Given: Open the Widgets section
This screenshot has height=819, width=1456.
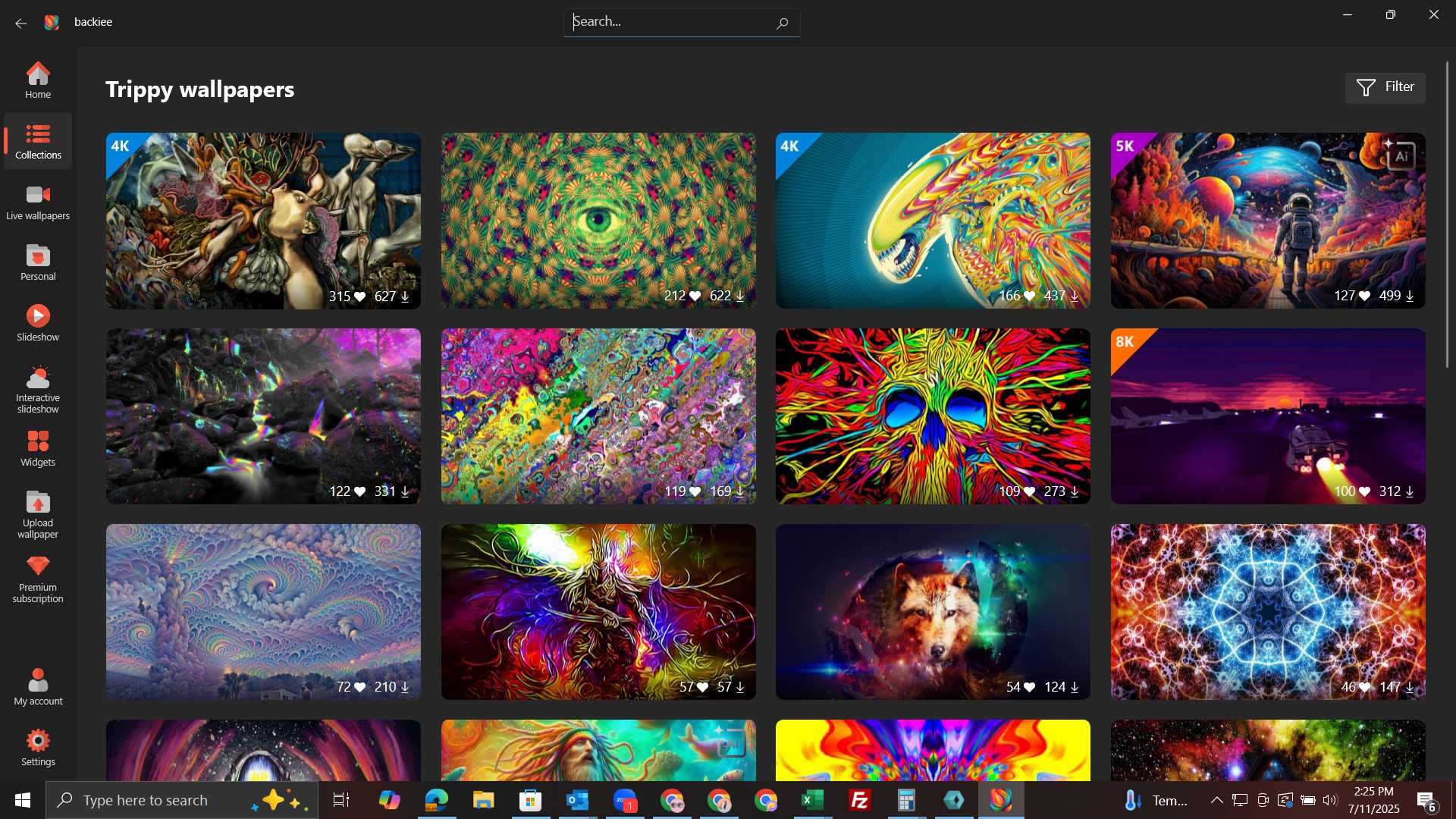Looking at the screenshot, I should click(x=38, y=448).
